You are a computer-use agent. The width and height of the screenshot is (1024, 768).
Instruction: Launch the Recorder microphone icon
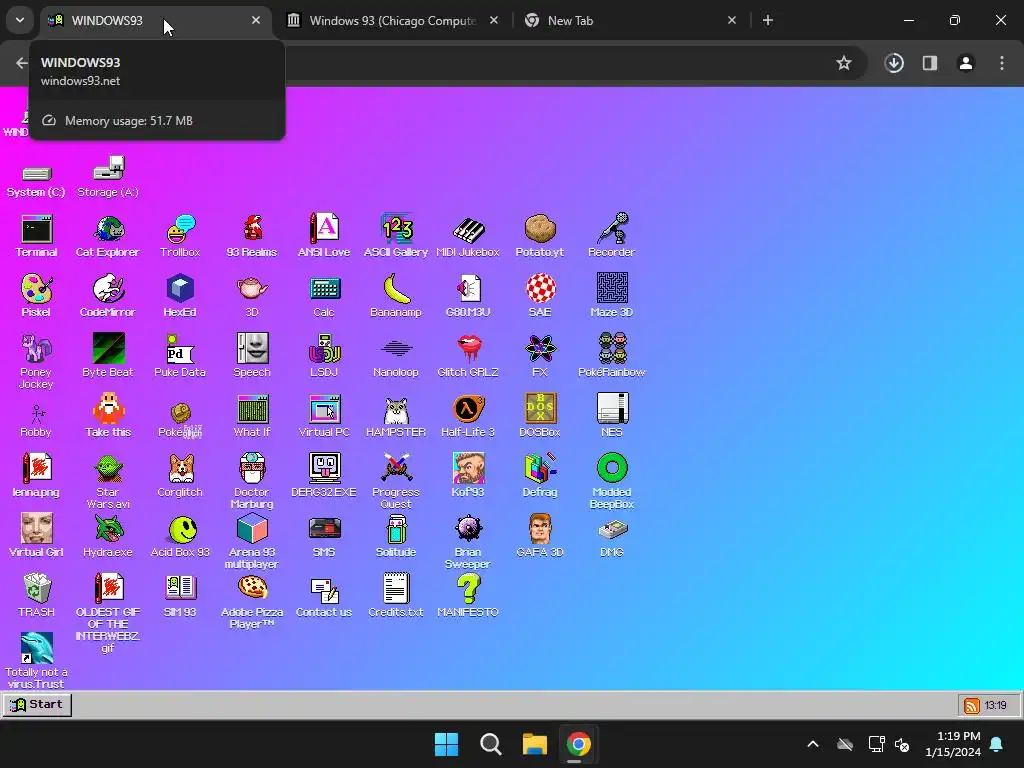click(611, 236)
